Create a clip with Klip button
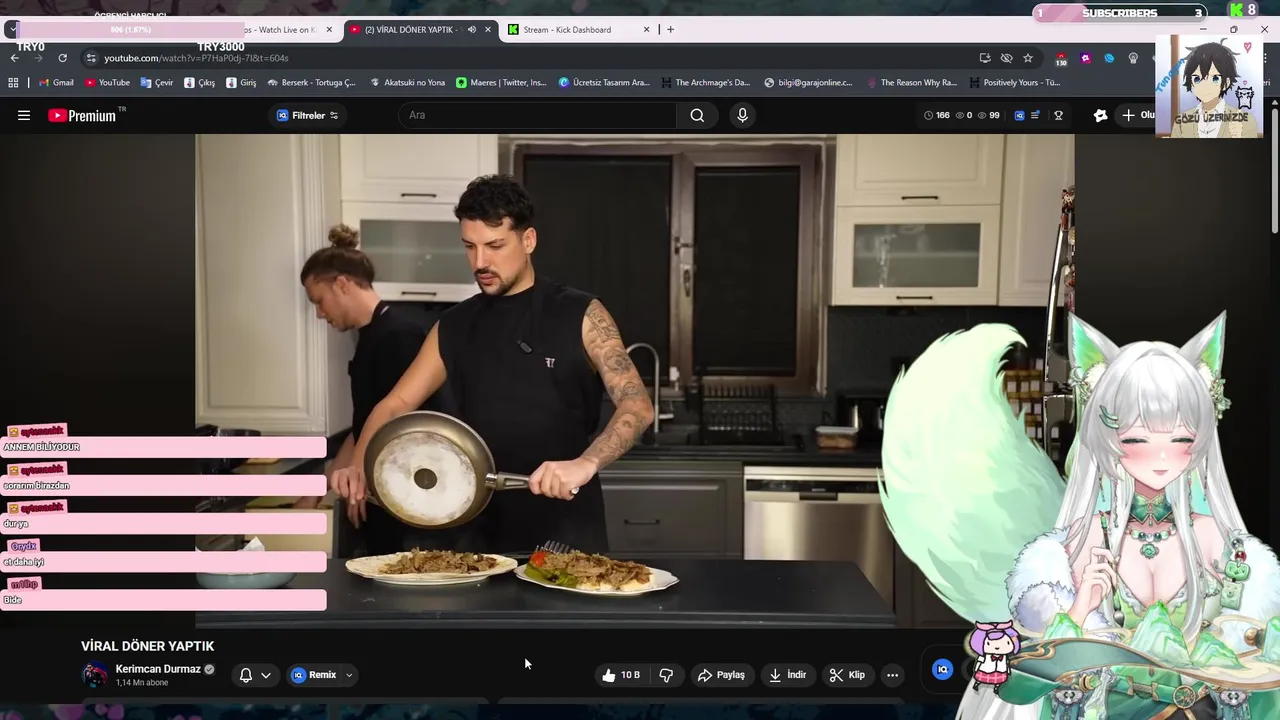The image size is (1280, 720). coord(847,675)
